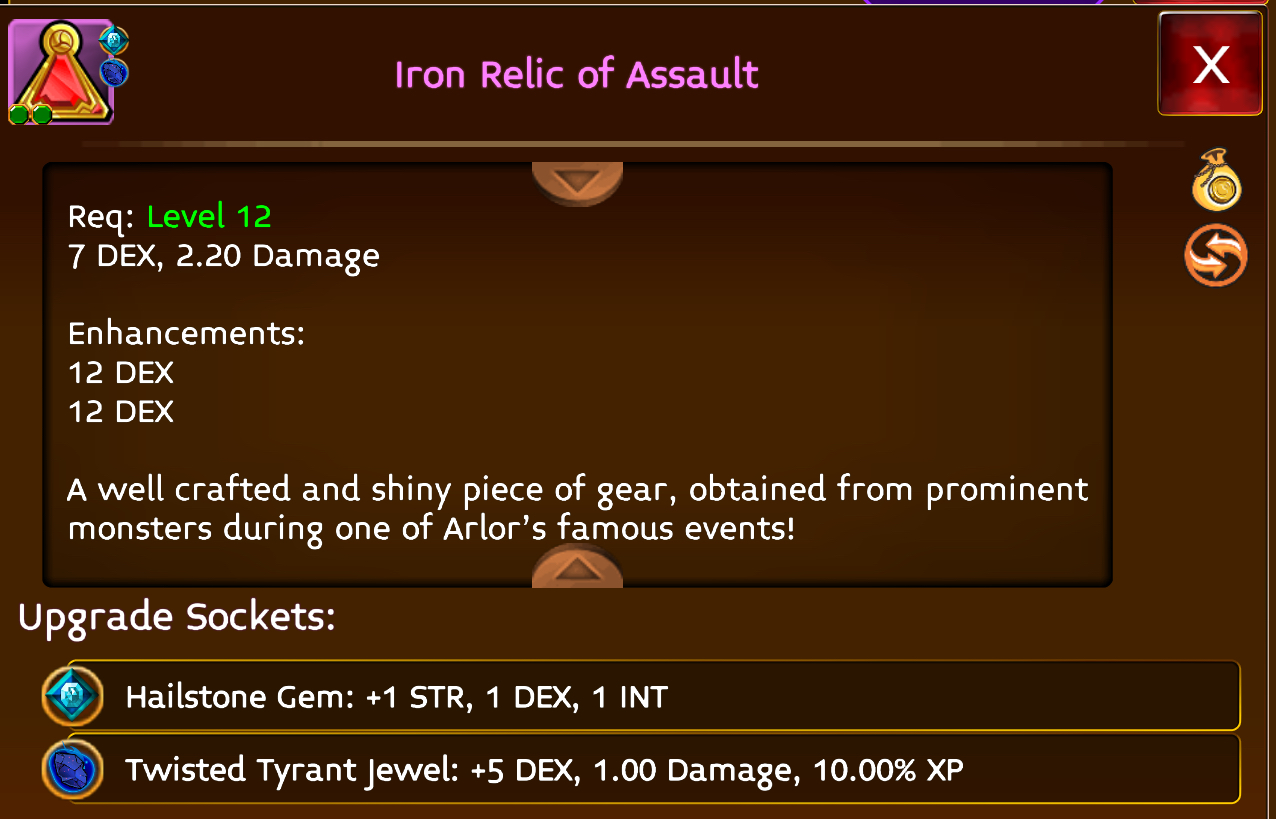Viewport: 1276px width, 819px height.
Task: Click the down arrow above description panel
Action: point(577,183)
